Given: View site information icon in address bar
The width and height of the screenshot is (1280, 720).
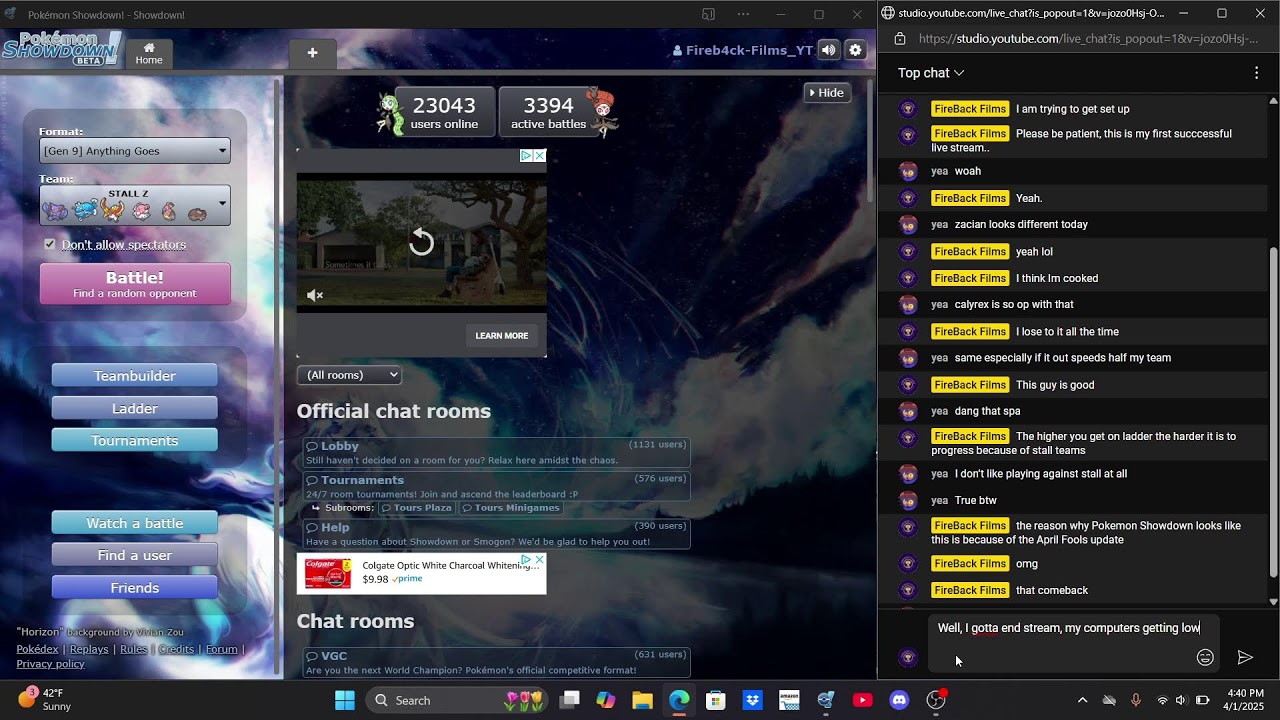Looking at the screenshot, I should 900,39.
